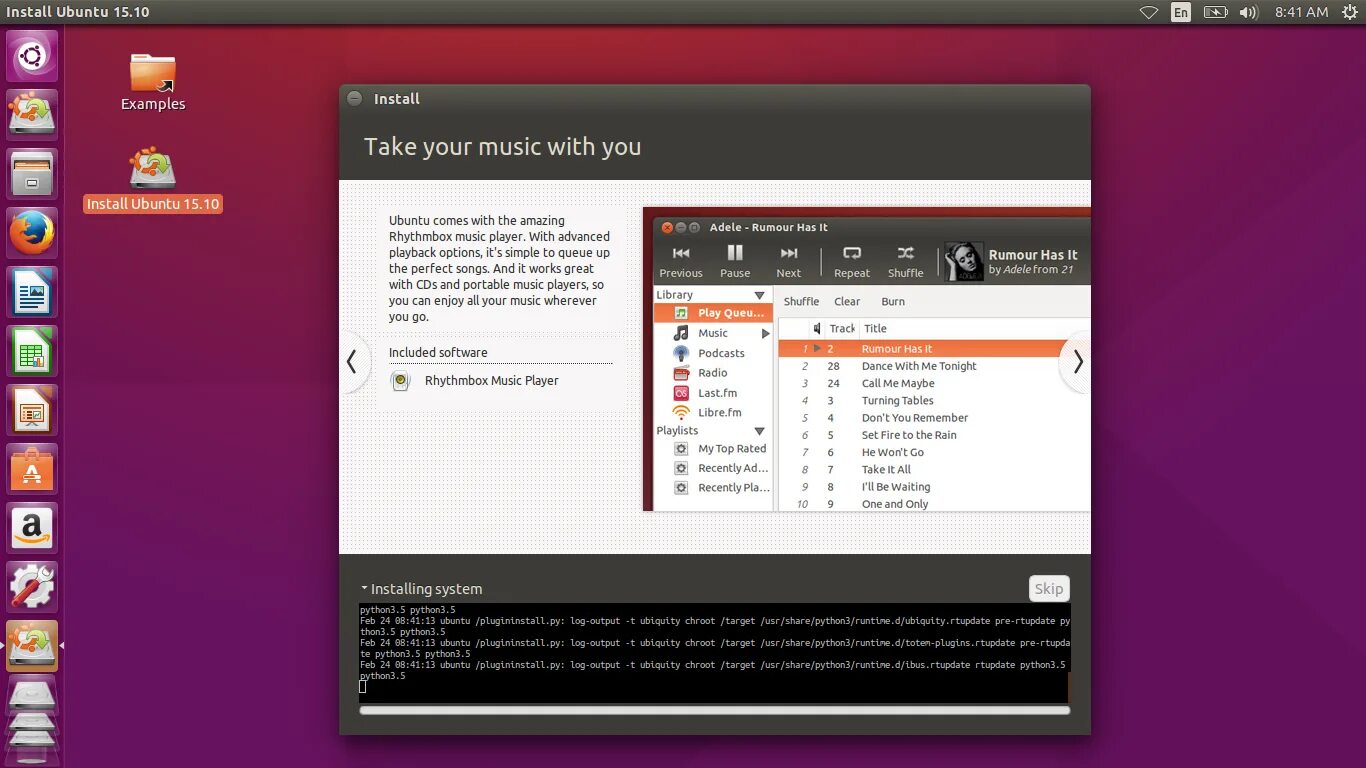The image size is (1366, 768).
Task: Open the Amazon launcher icon
Action: point(32,528)
